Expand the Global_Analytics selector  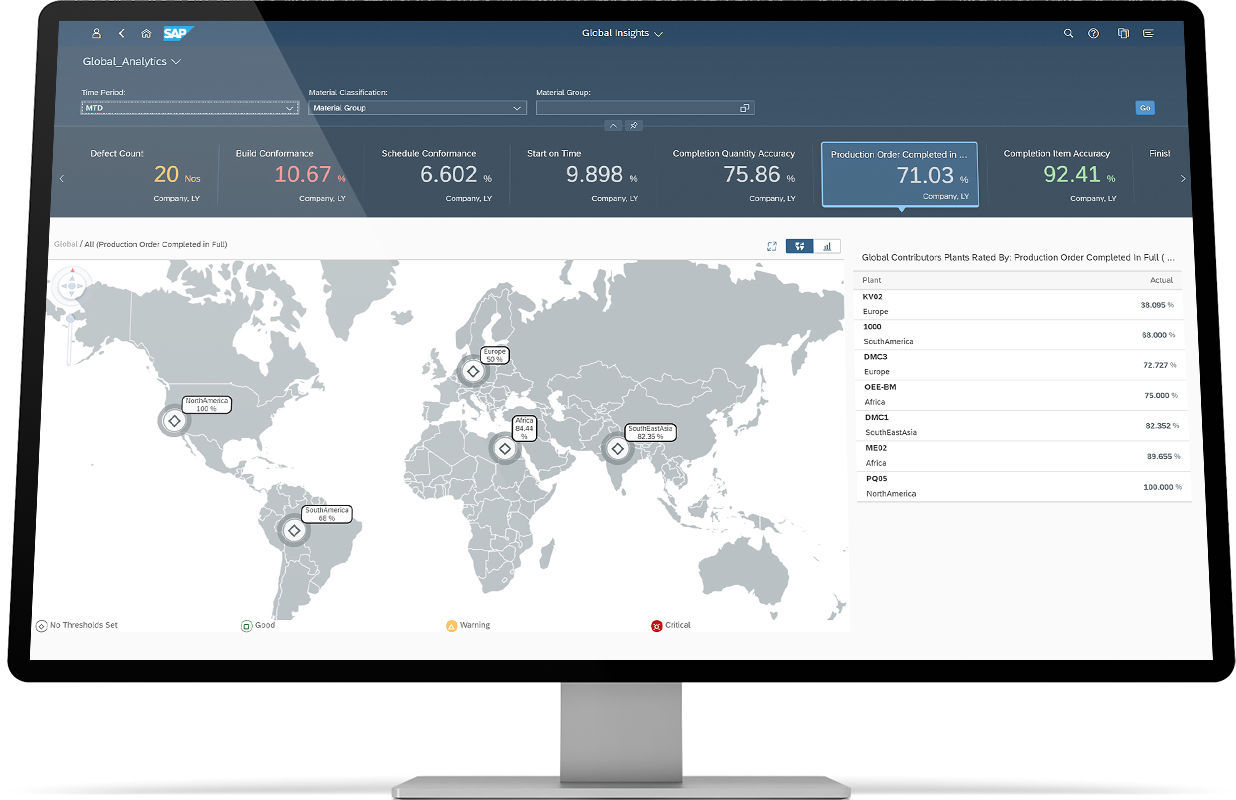tap(131, 61)
